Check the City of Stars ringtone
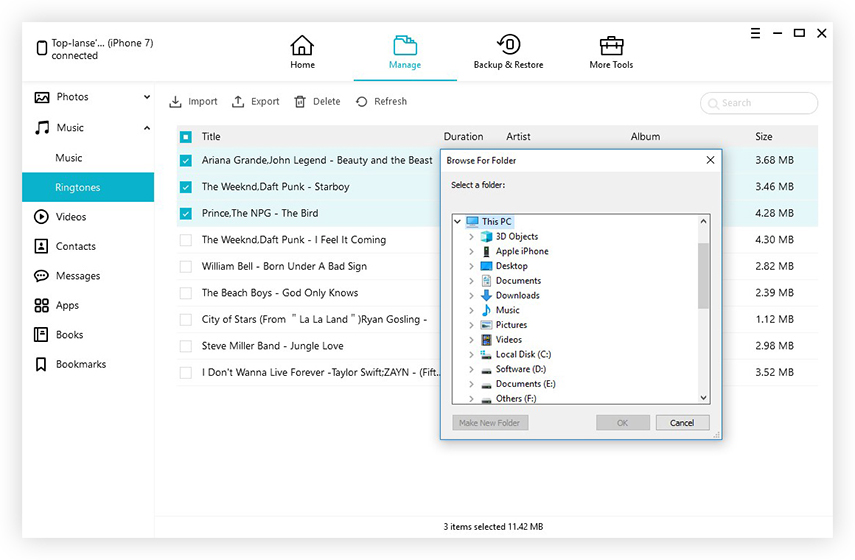 click(x=186, y=320)
